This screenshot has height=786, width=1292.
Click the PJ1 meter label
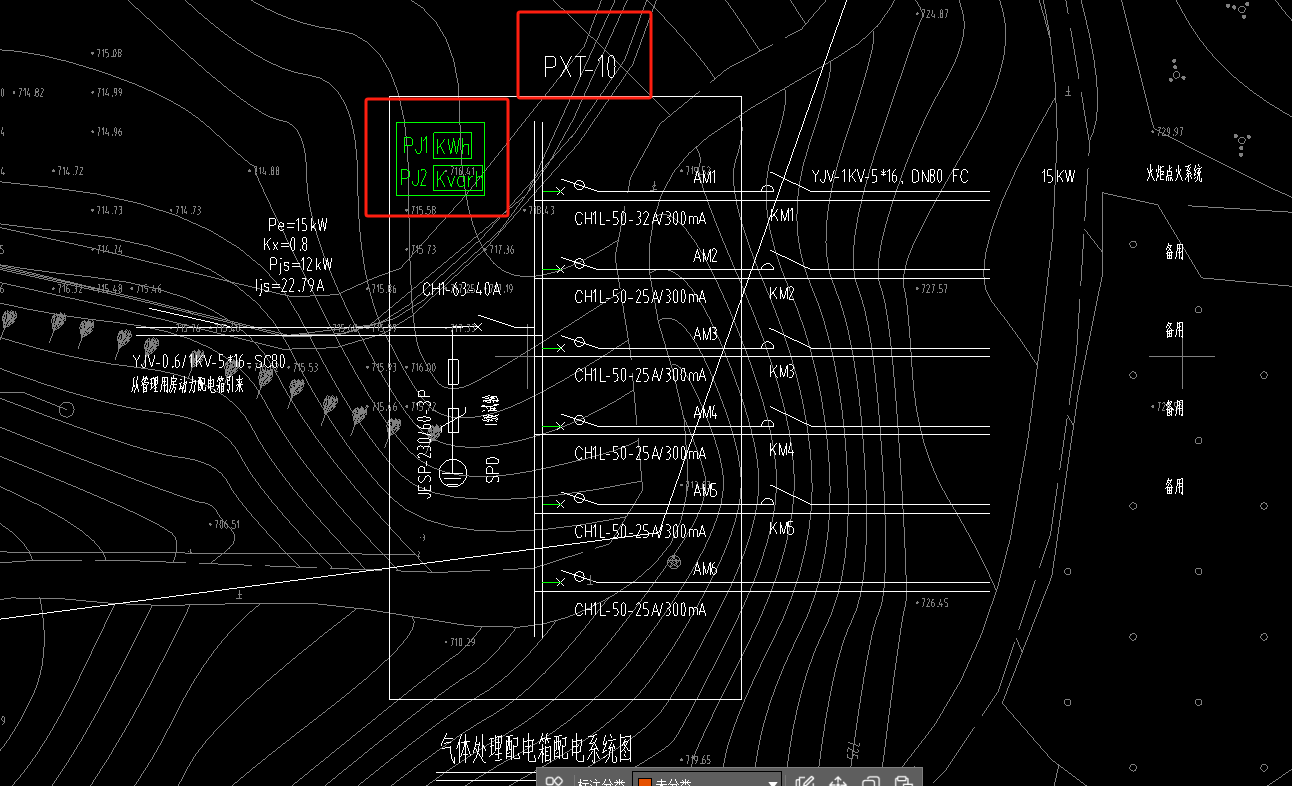tap(415, 146)
